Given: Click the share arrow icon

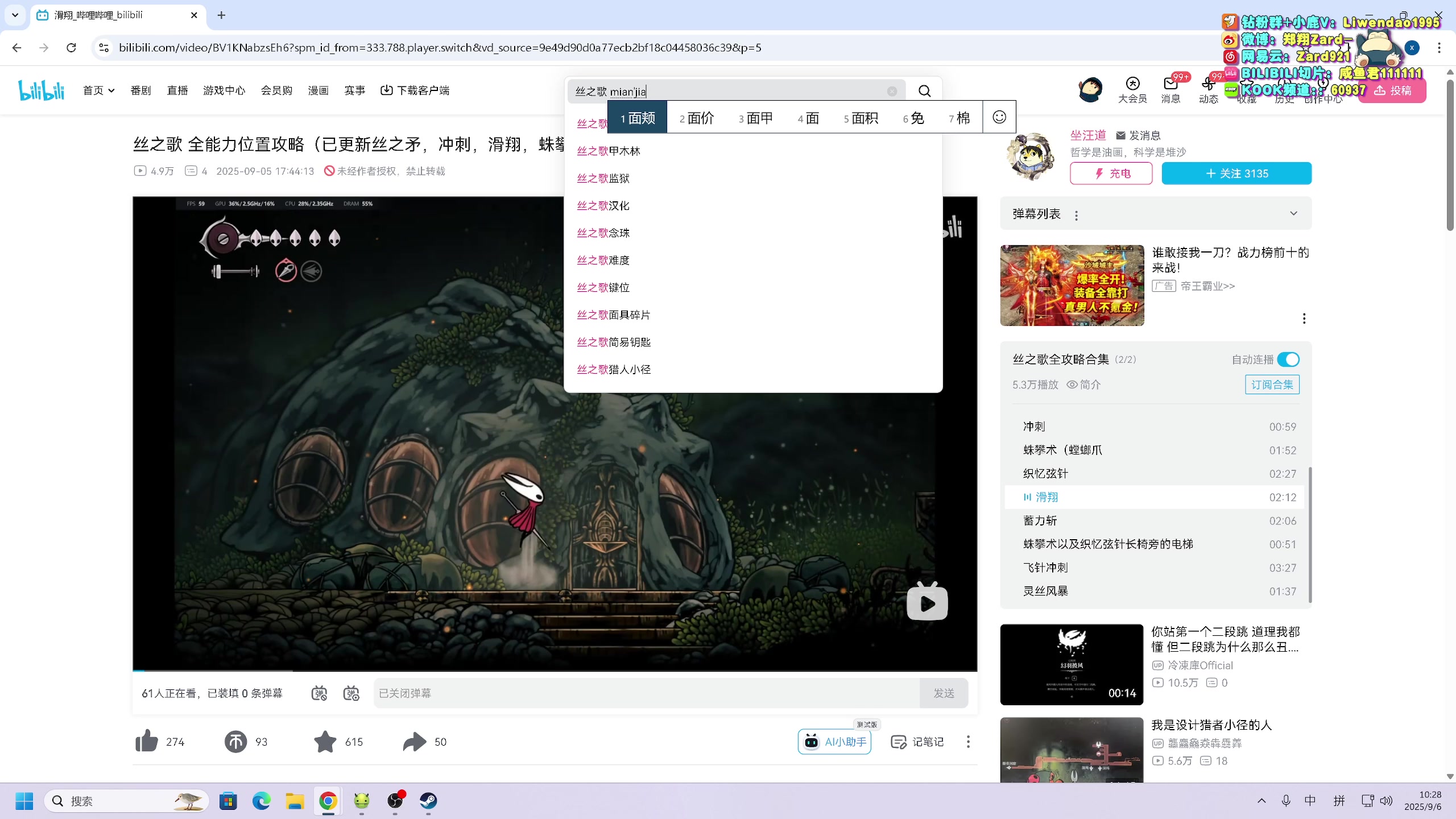Looking at the screenshot, I should tap(415, 742).
